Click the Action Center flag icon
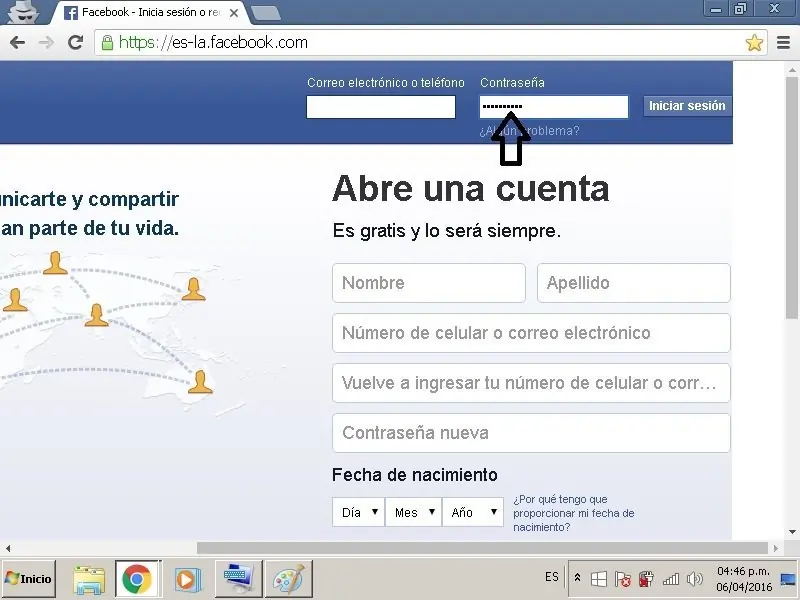 [x=622, y=579]
